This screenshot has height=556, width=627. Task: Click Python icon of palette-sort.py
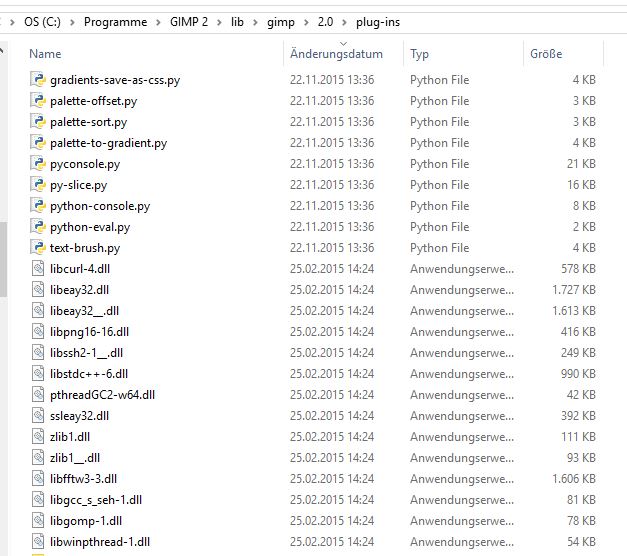[38, 121]
